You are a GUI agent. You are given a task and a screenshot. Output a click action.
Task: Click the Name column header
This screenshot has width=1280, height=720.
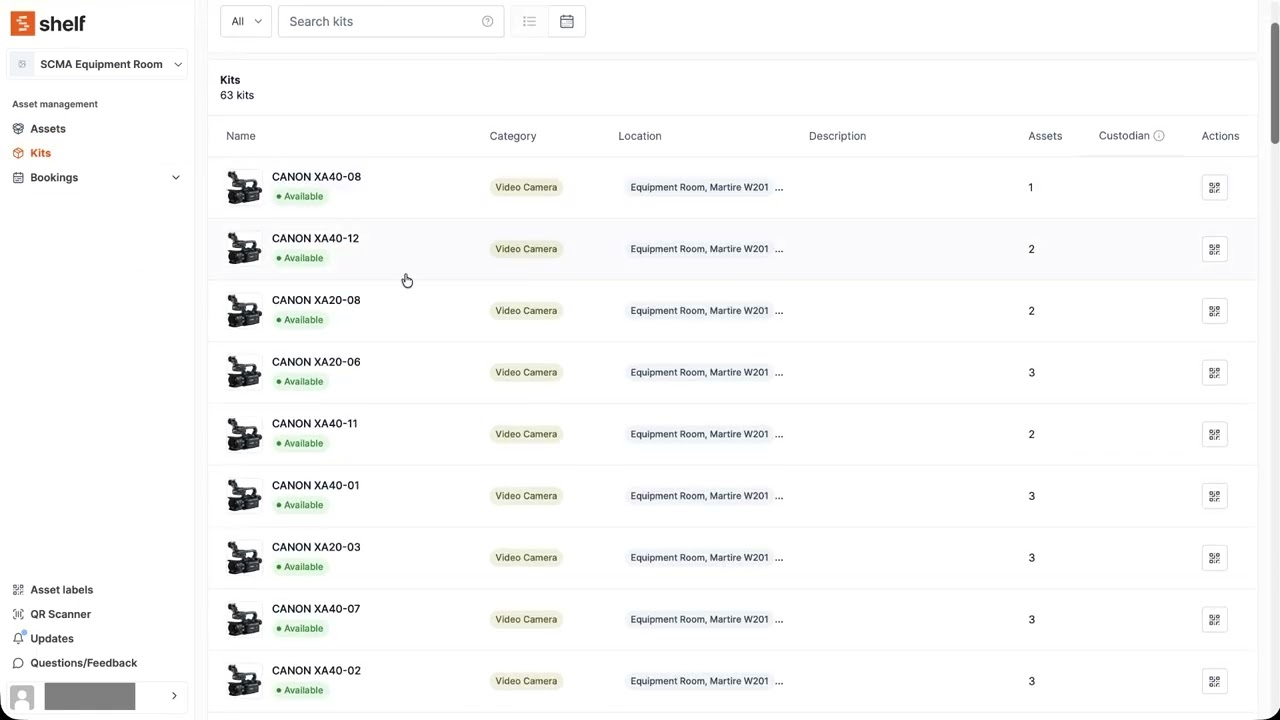point(241,136)
